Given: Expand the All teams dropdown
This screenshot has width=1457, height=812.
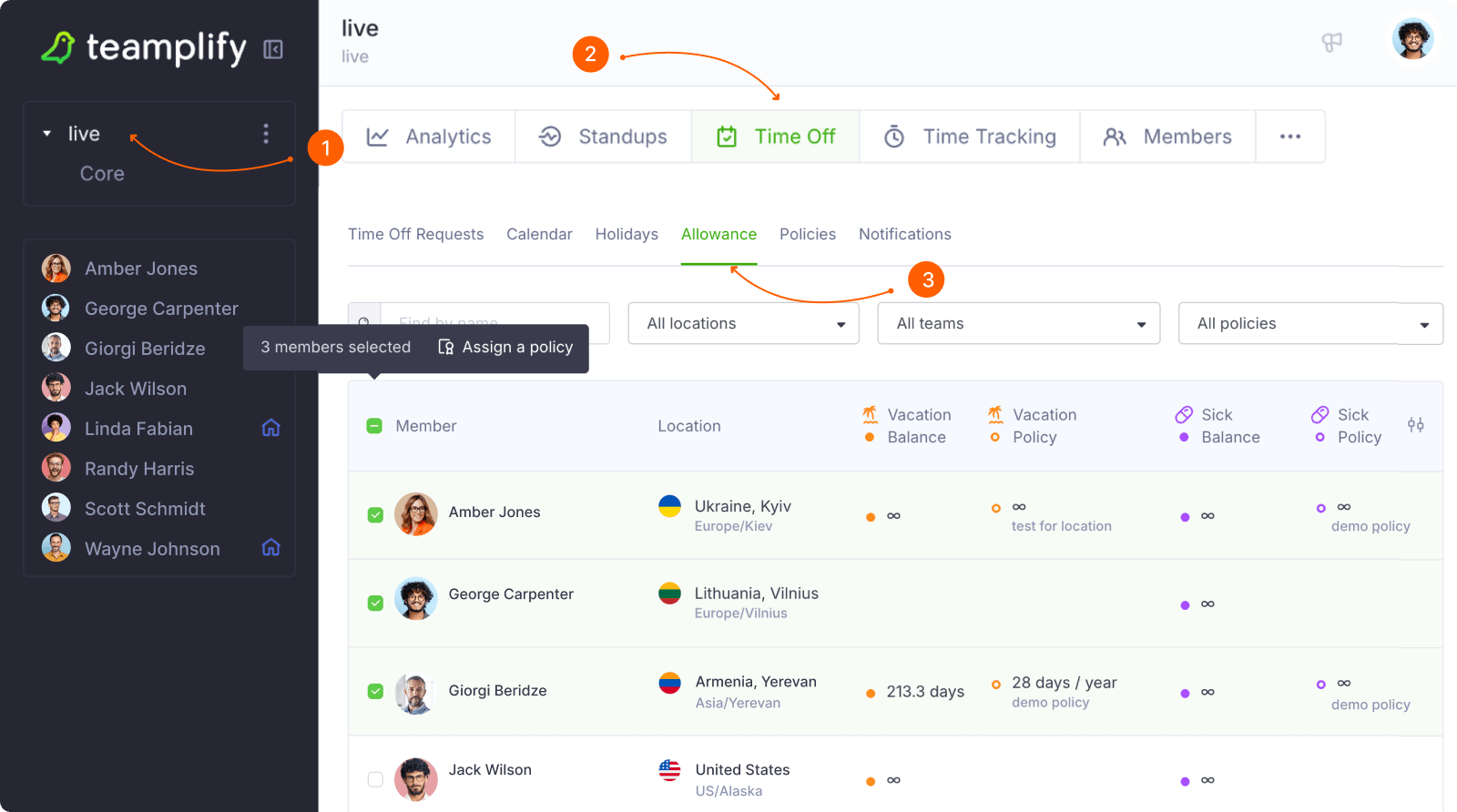Looking at the screenshot, I should click(x=1018, y=323).
